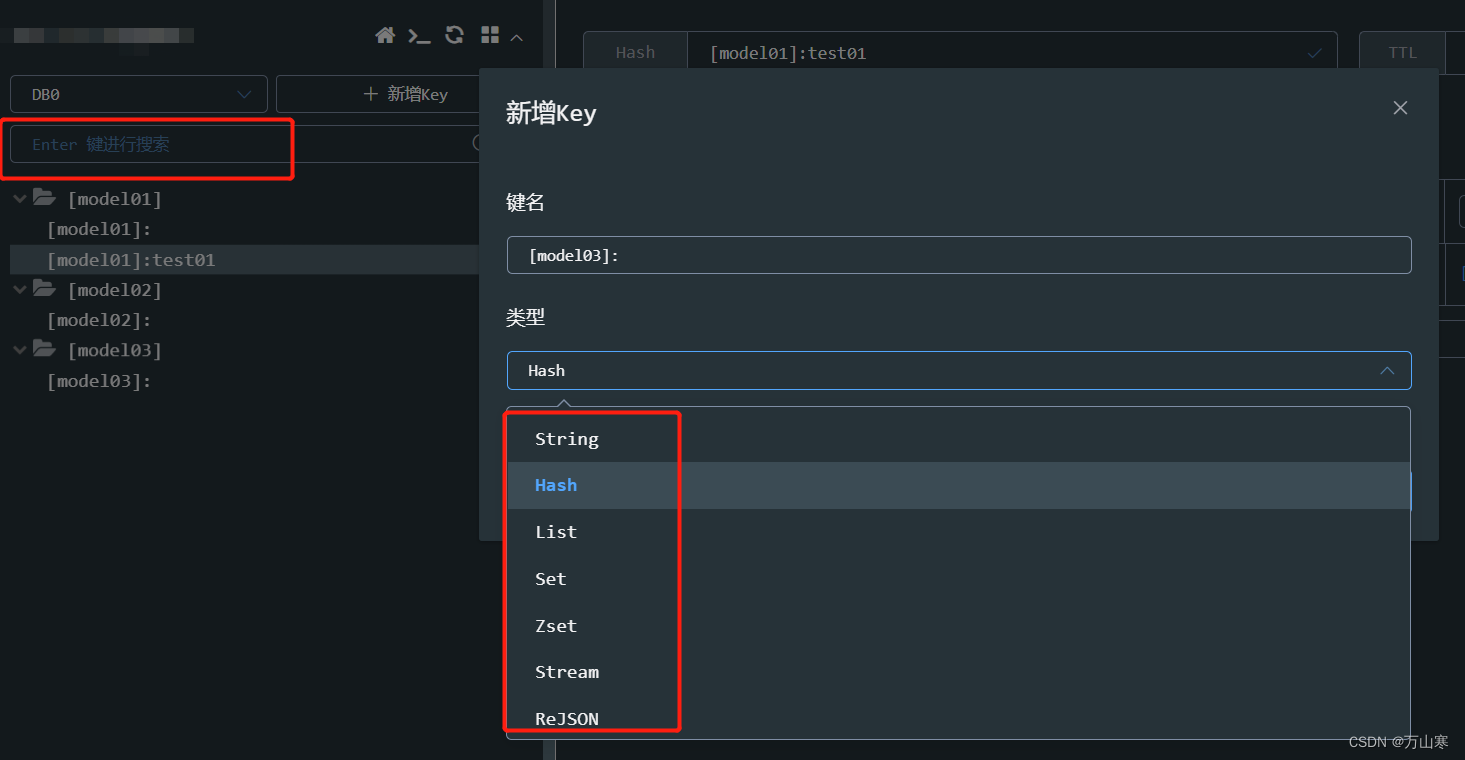The height and width of the screenshot is (760, 1465).
Task: Select the [model01]:test01 key in tree
Action: point(131,260)
